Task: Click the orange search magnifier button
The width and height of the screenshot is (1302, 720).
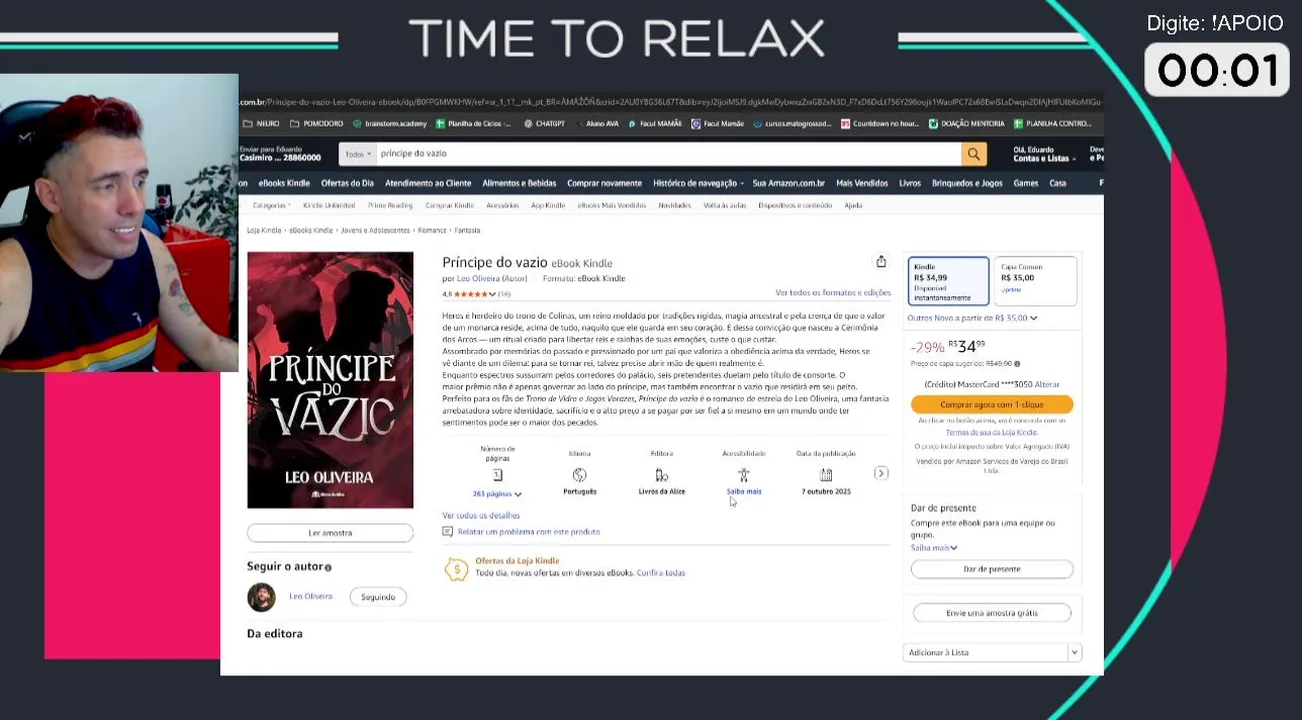Action: click(x=973, y=154)
